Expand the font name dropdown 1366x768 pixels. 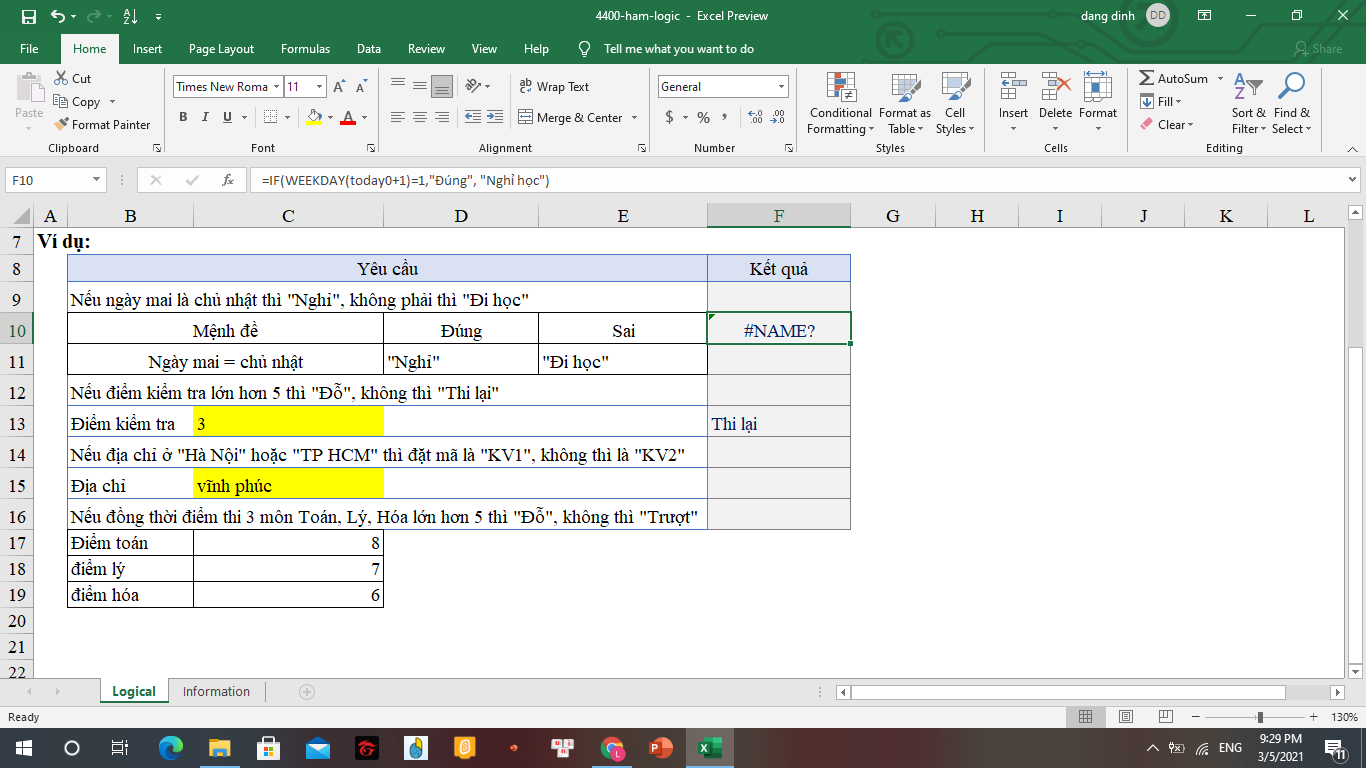[276, 87]
